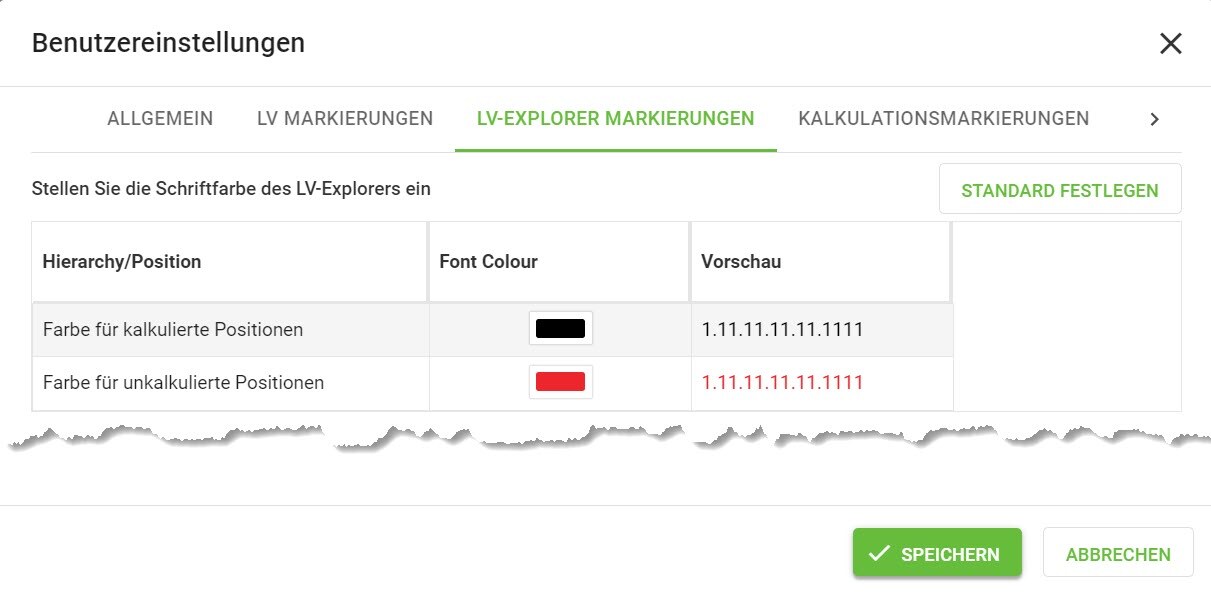This screenshot has width=1211, height=596.
Task: Open the LV MARKIERUNGEN tab
Action: tap(345, 119)
